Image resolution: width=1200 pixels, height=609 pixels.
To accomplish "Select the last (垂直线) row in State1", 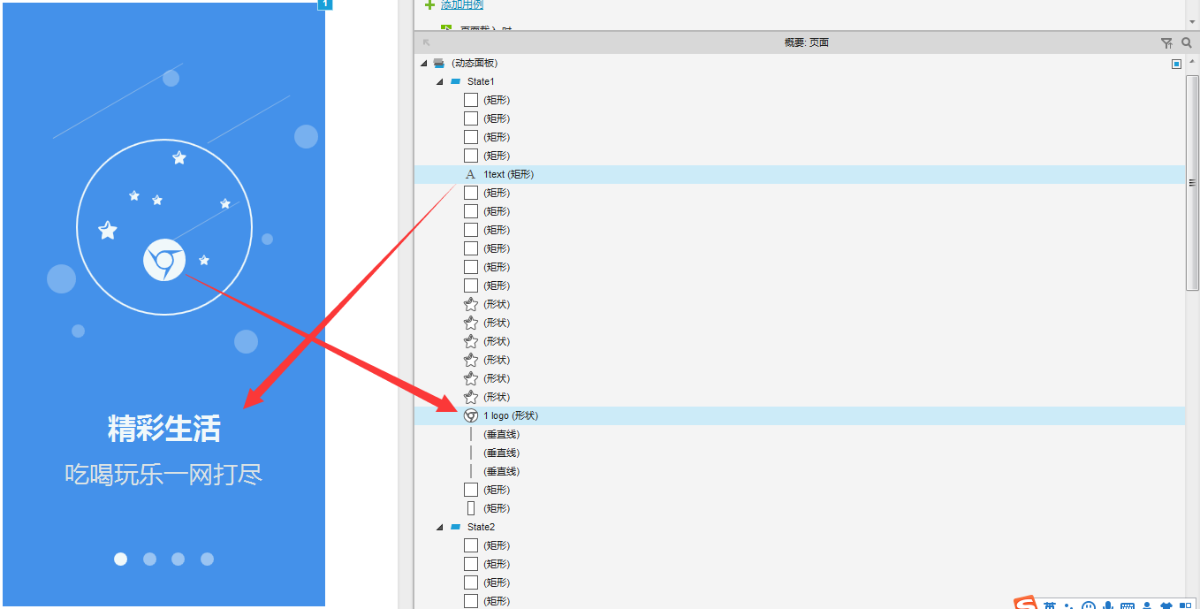I will point(800,471).
